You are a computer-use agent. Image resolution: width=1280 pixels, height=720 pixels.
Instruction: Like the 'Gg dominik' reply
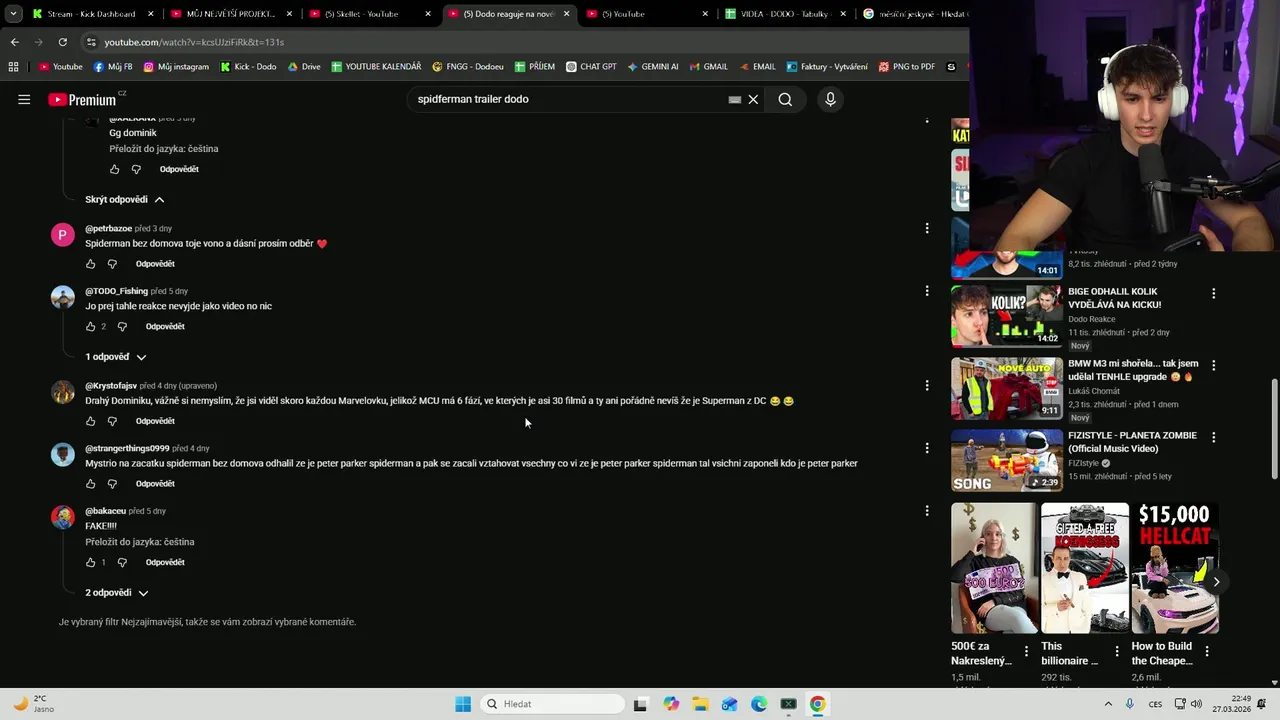point(114,169)
